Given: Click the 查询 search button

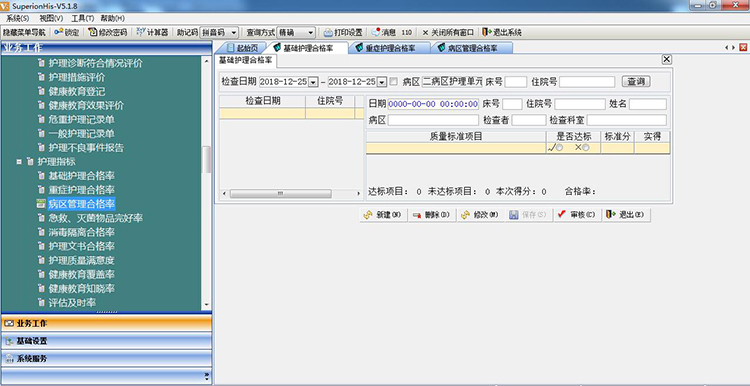Looking at the screenshot, I should click(636, 82).
